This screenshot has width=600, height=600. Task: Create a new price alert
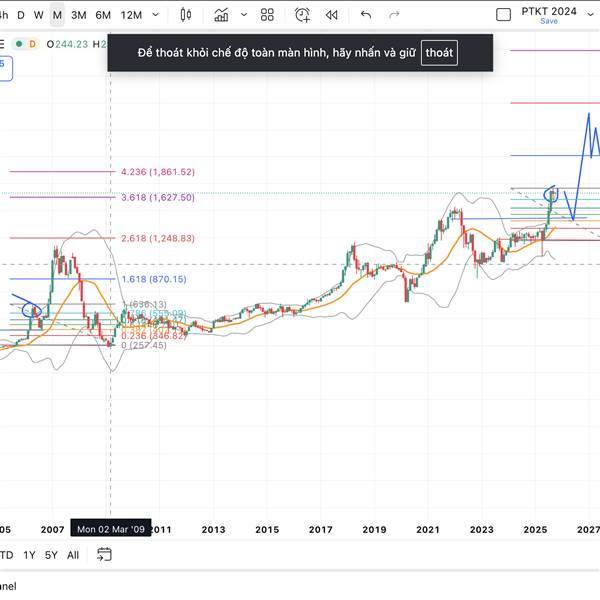pyautogui.click(x=302, y=15)
